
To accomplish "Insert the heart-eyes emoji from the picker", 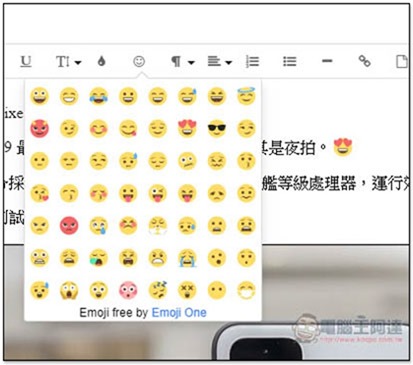I will [187, 129].
